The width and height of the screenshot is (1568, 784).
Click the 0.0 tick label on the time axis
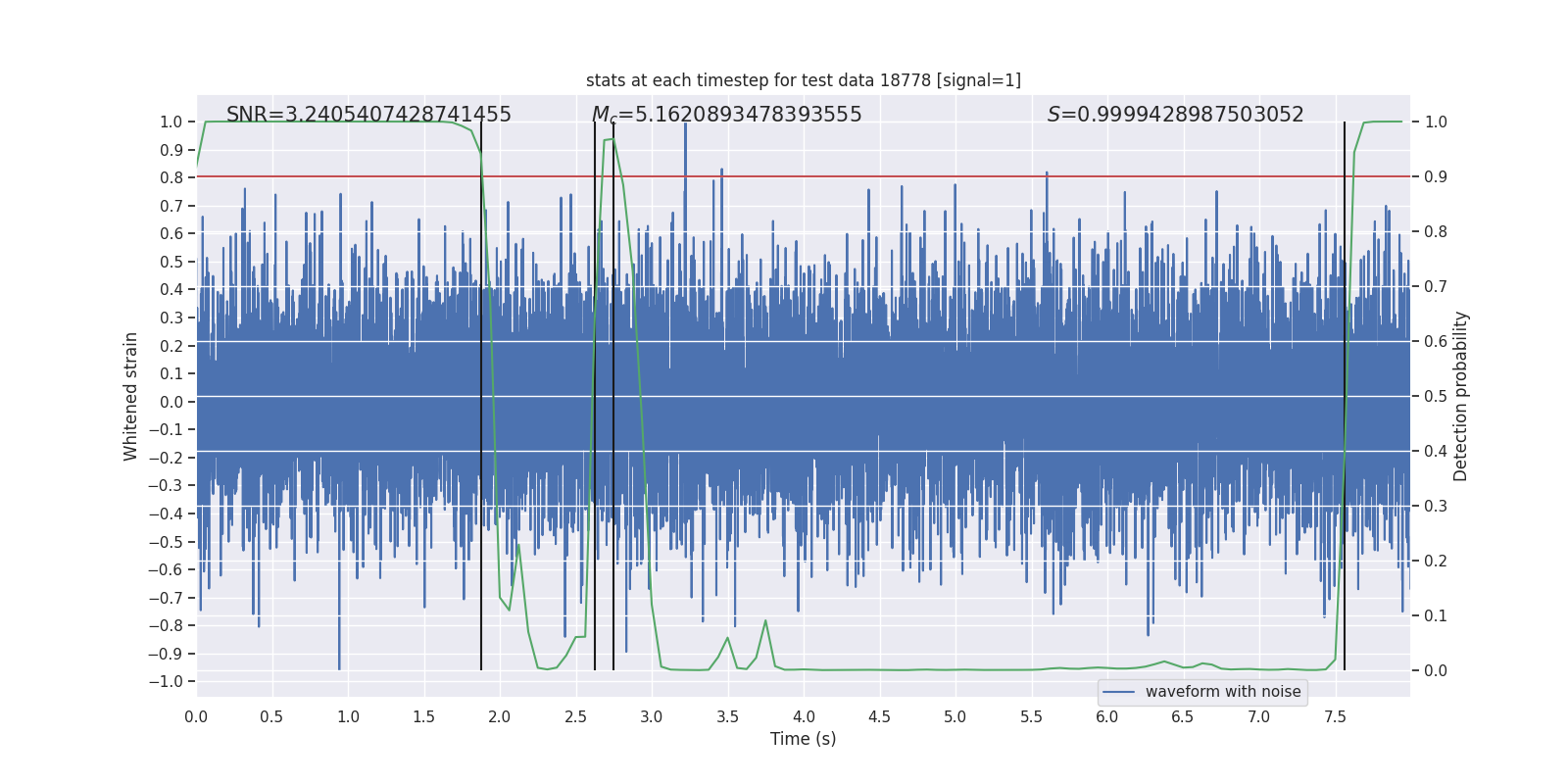(x=196, y=717)
